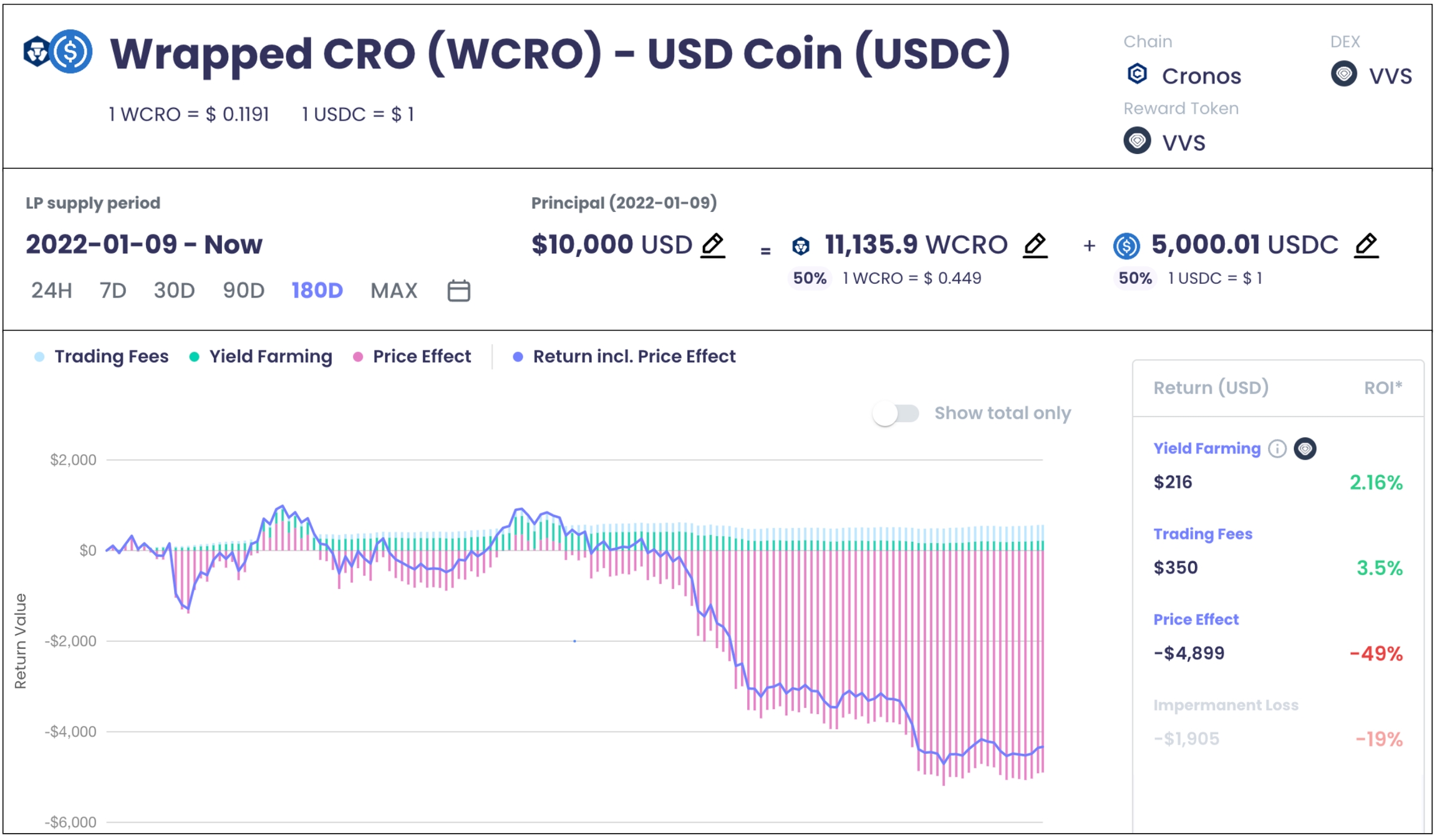This screenshot has width=1437, height=840.
Task: Click the VVS reward token icon
Action: tap(1137, 141)
